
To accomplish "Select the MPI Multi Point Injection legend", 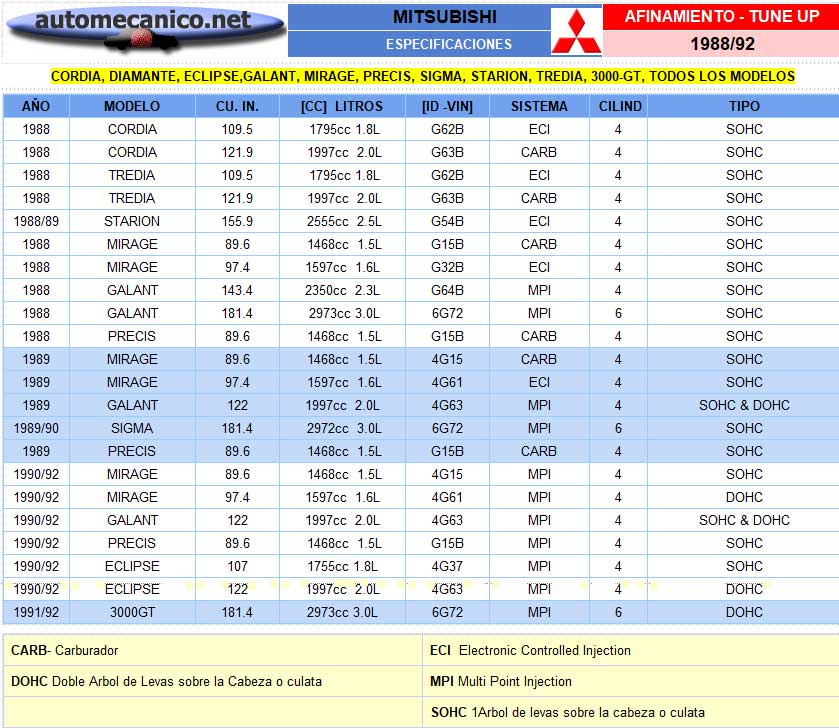I will point(501,681).
